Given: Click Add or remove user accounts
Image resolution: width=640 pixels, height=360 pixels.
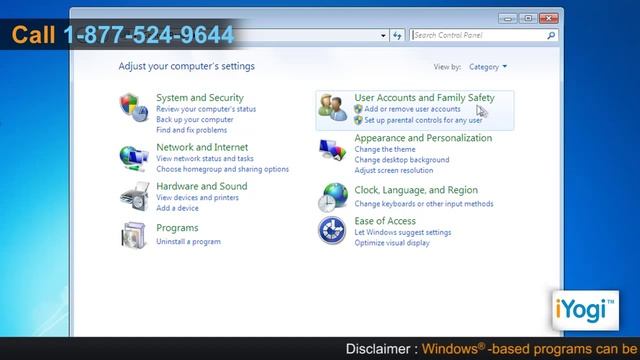Looking at the screenshot, I should 412,109.
